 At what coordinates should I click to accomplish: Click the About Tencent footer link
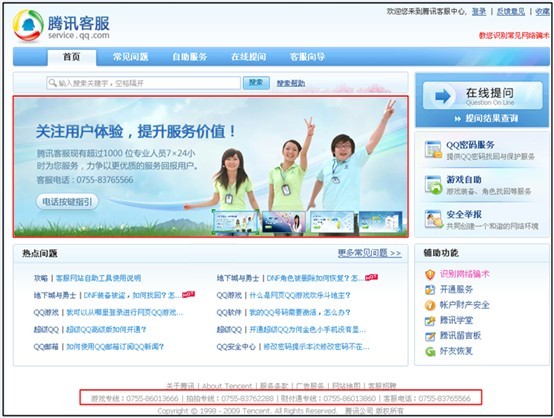click(227, 386)
